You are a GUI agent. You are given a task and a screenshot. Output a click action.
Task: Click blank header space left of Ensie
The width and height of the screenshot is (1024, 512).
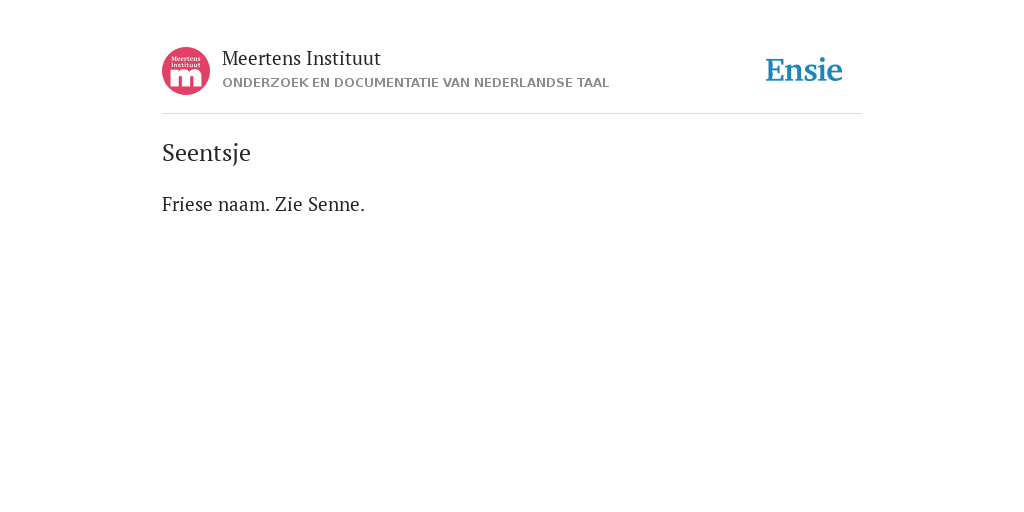coord(686,70)
